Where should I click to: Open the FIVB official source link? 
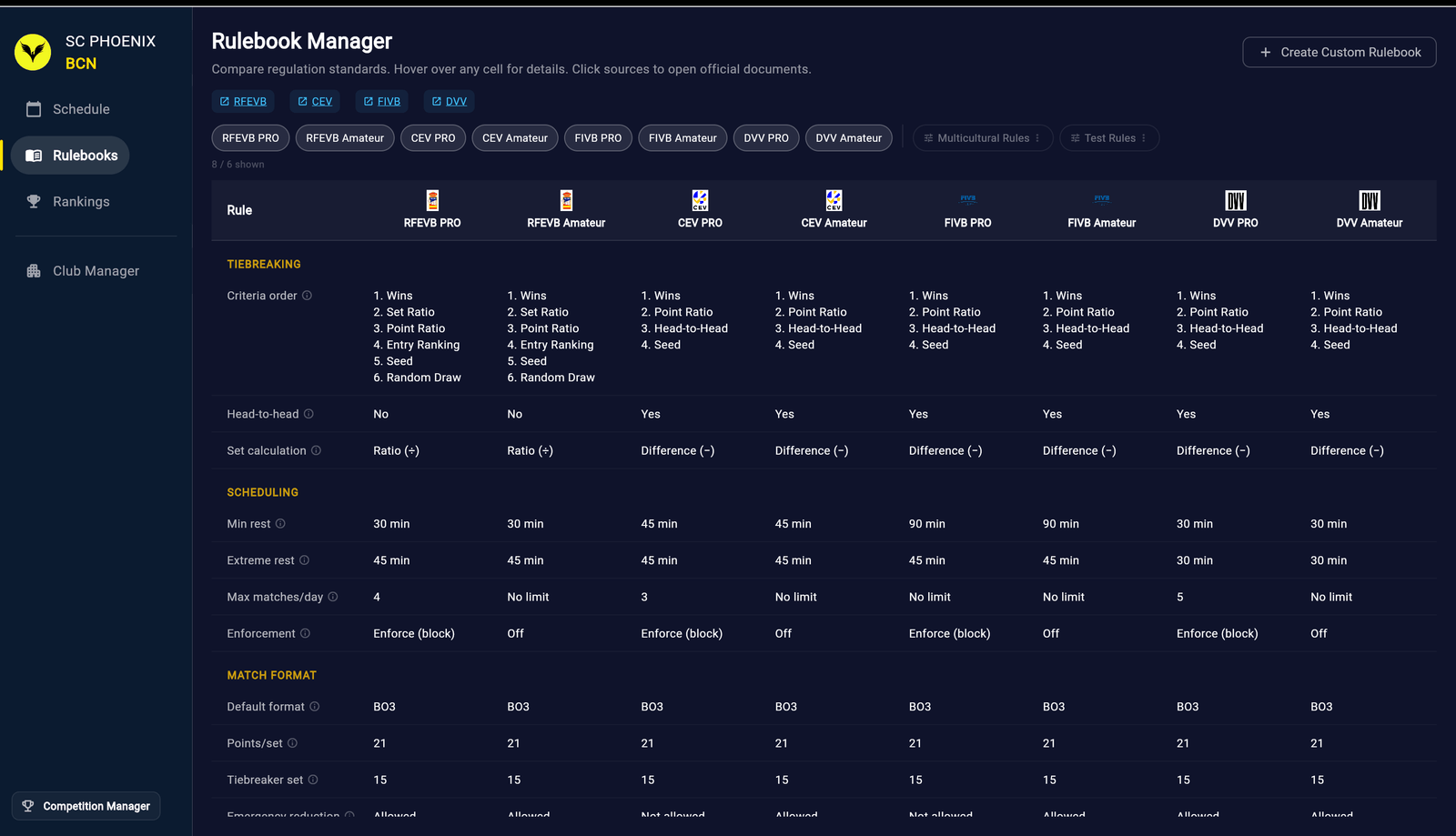[382, 101]
